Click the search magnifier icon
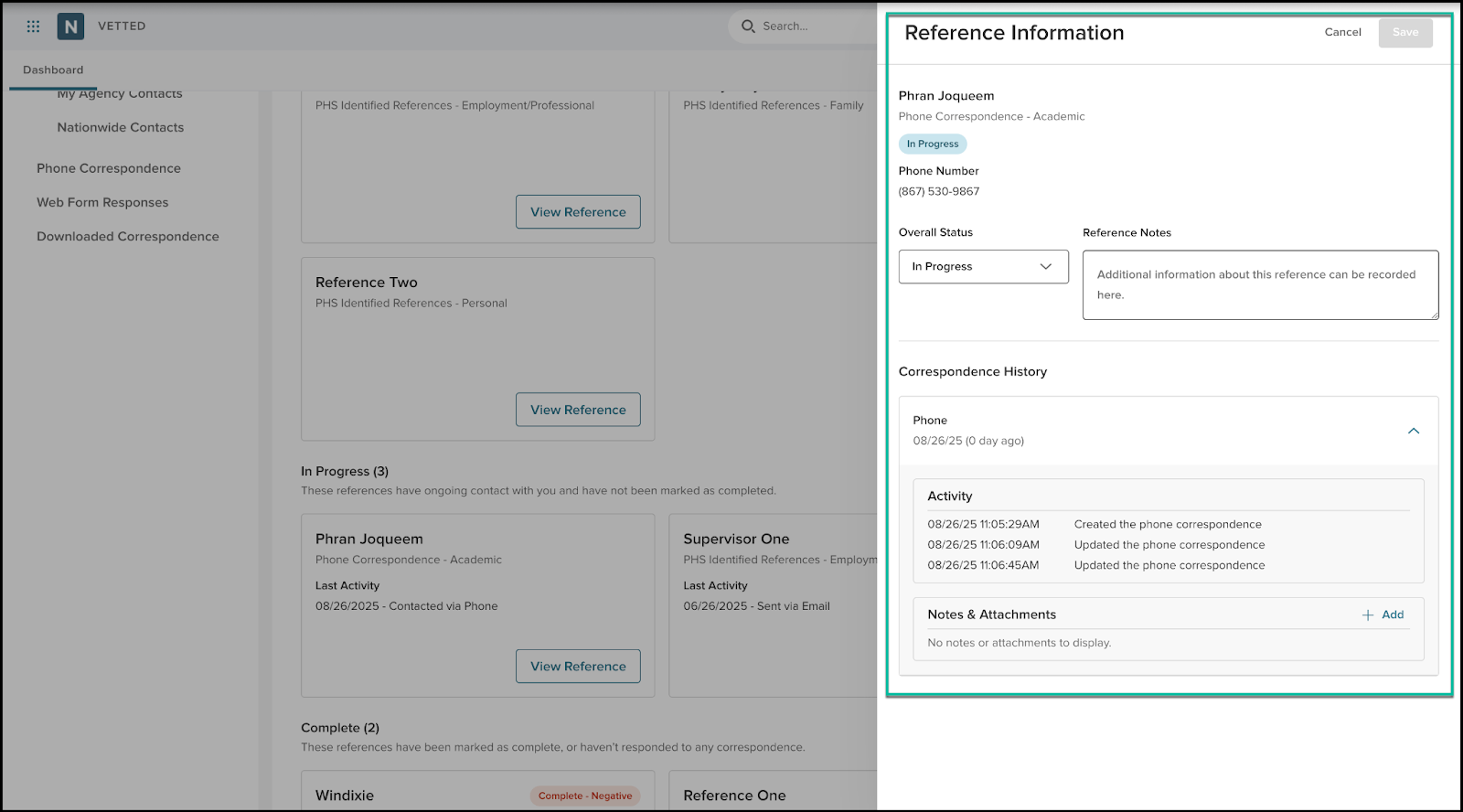The image size is (1463, 812). (x=748, y=27)
